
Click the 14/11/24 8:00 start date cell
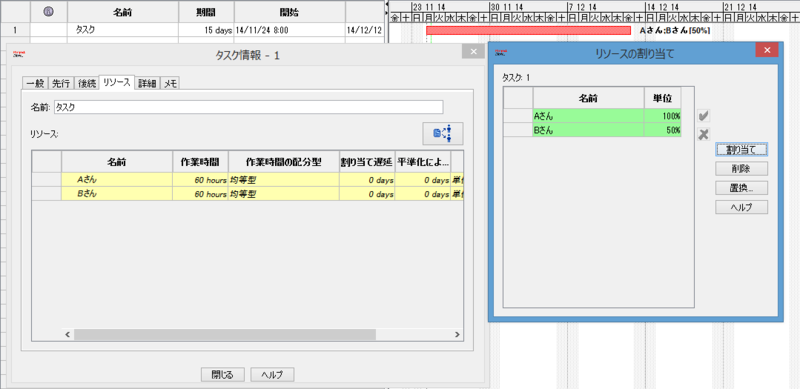click(x=289, y=30)
